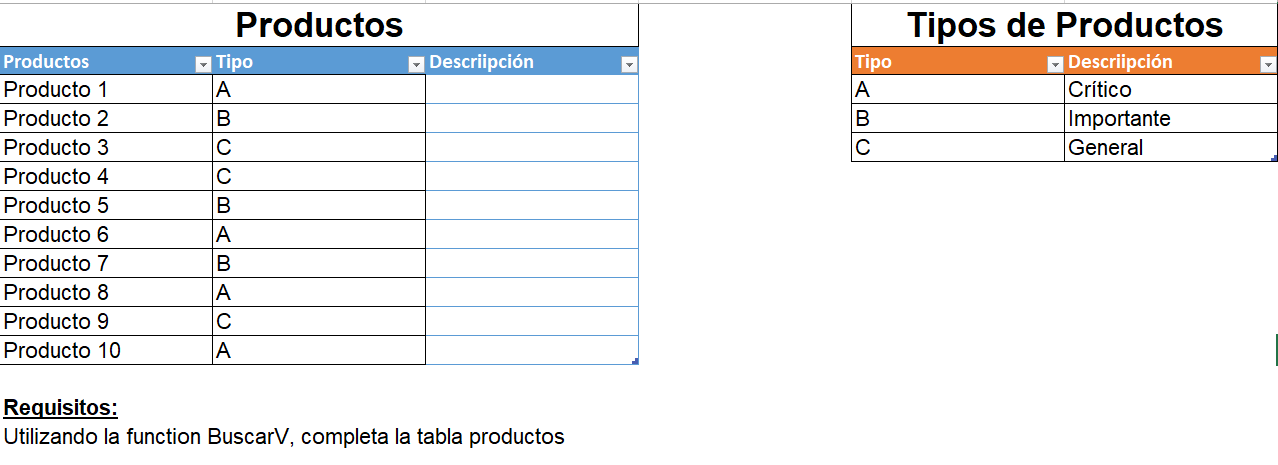Image resolution: width=1278 pixels, height=465 pixels.
Task: Click the Tipo cell of Producto 2
Action: (319, 118)
